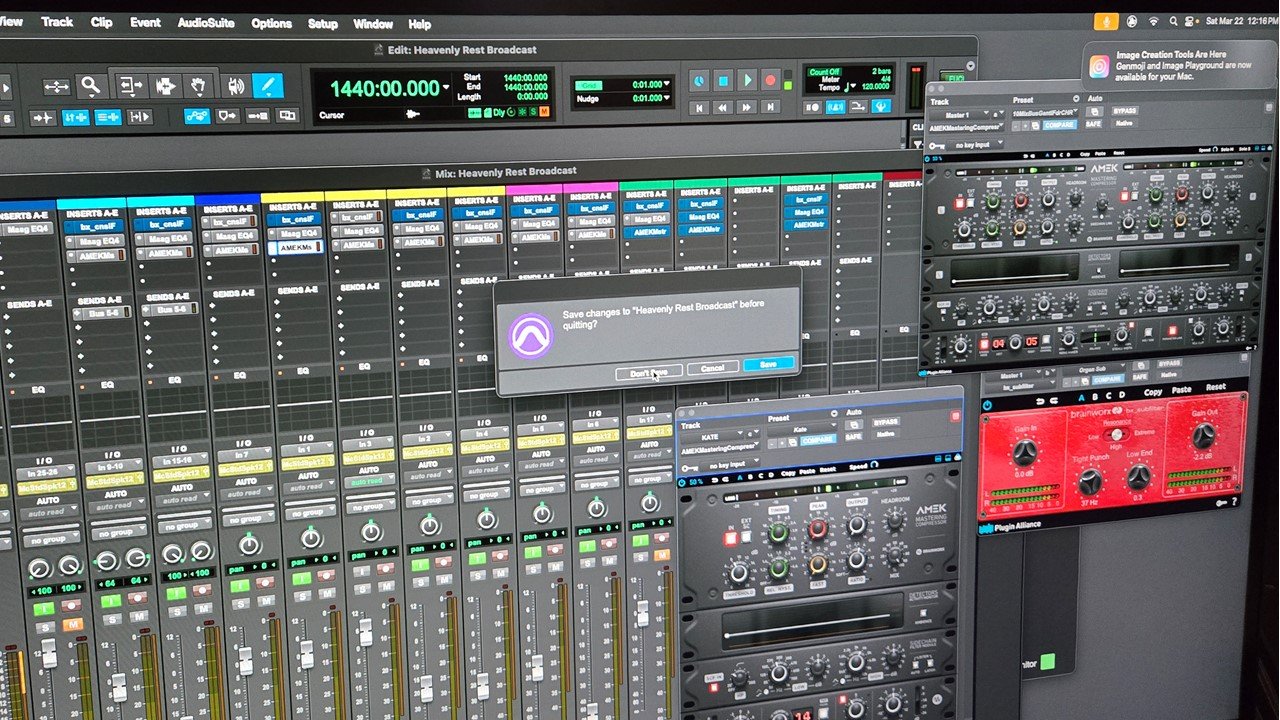The image size is (1280, 720).
Task: Open the no key input dropdown
Action: click(x=727, y=463)
